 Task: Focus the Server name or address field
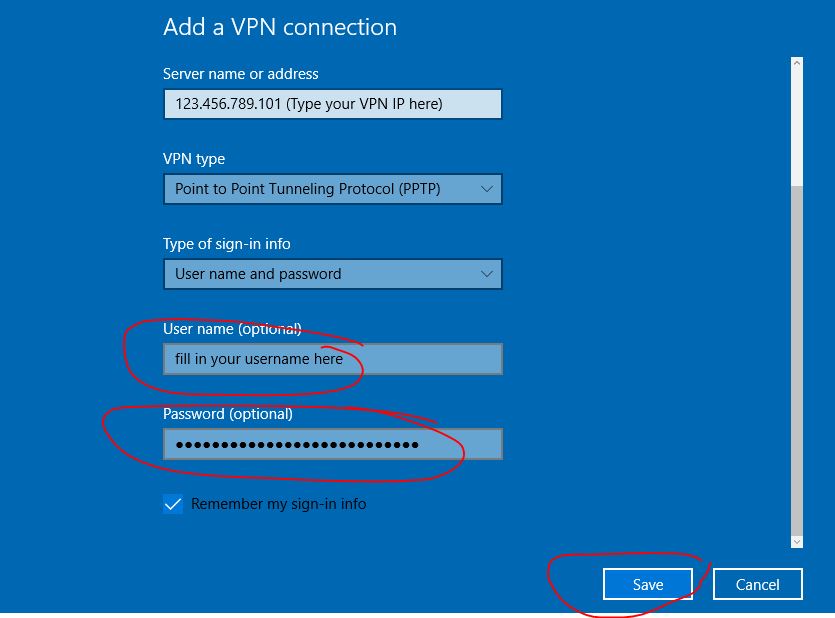click(x=332, y=104)
